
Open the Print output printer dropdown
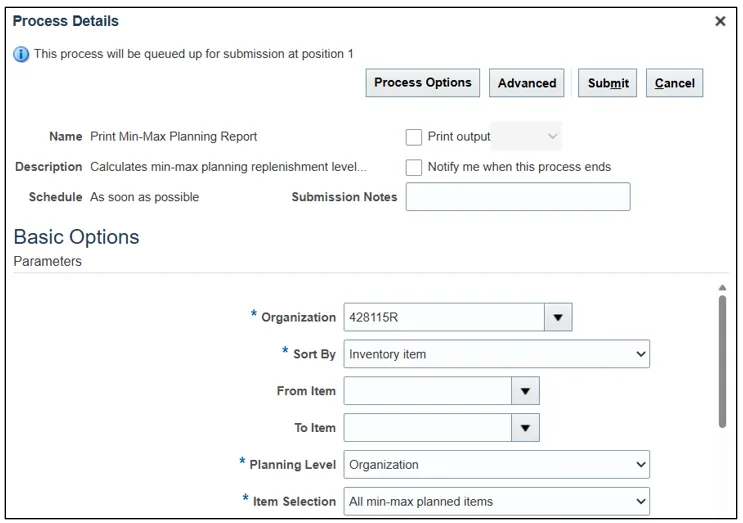click(x=527, y=136)
